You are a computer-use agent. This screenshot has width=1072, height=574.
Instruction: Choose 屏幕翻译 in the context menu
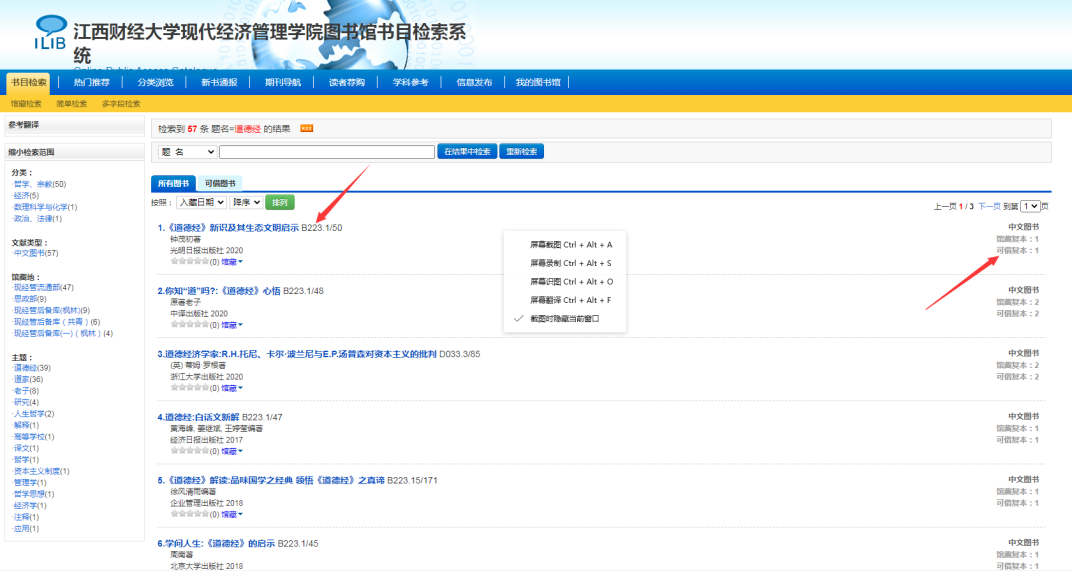571,299
